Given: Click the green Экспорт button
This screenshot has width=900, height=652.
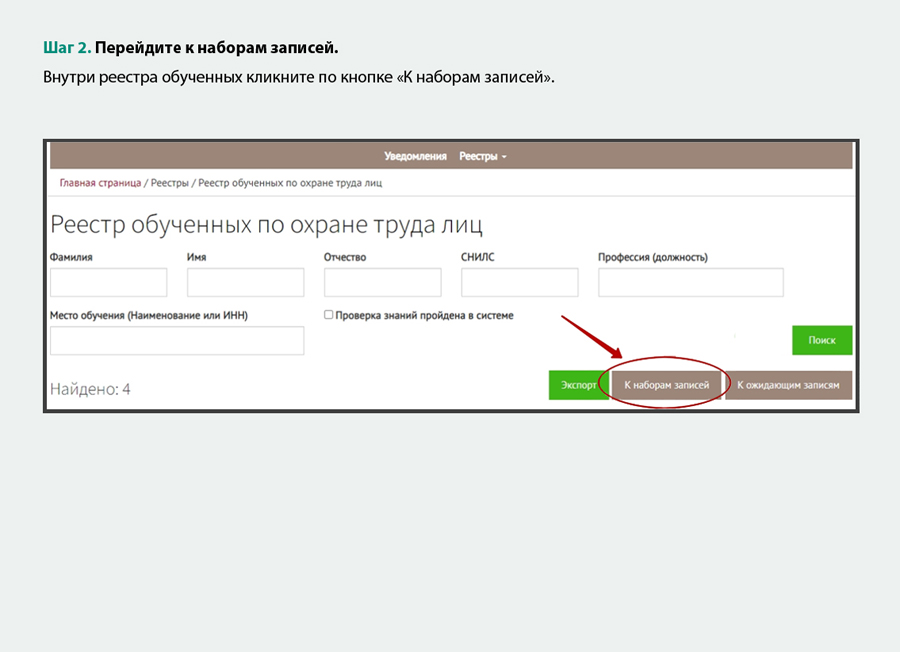Looking at the screenshot, I should 577,385.
